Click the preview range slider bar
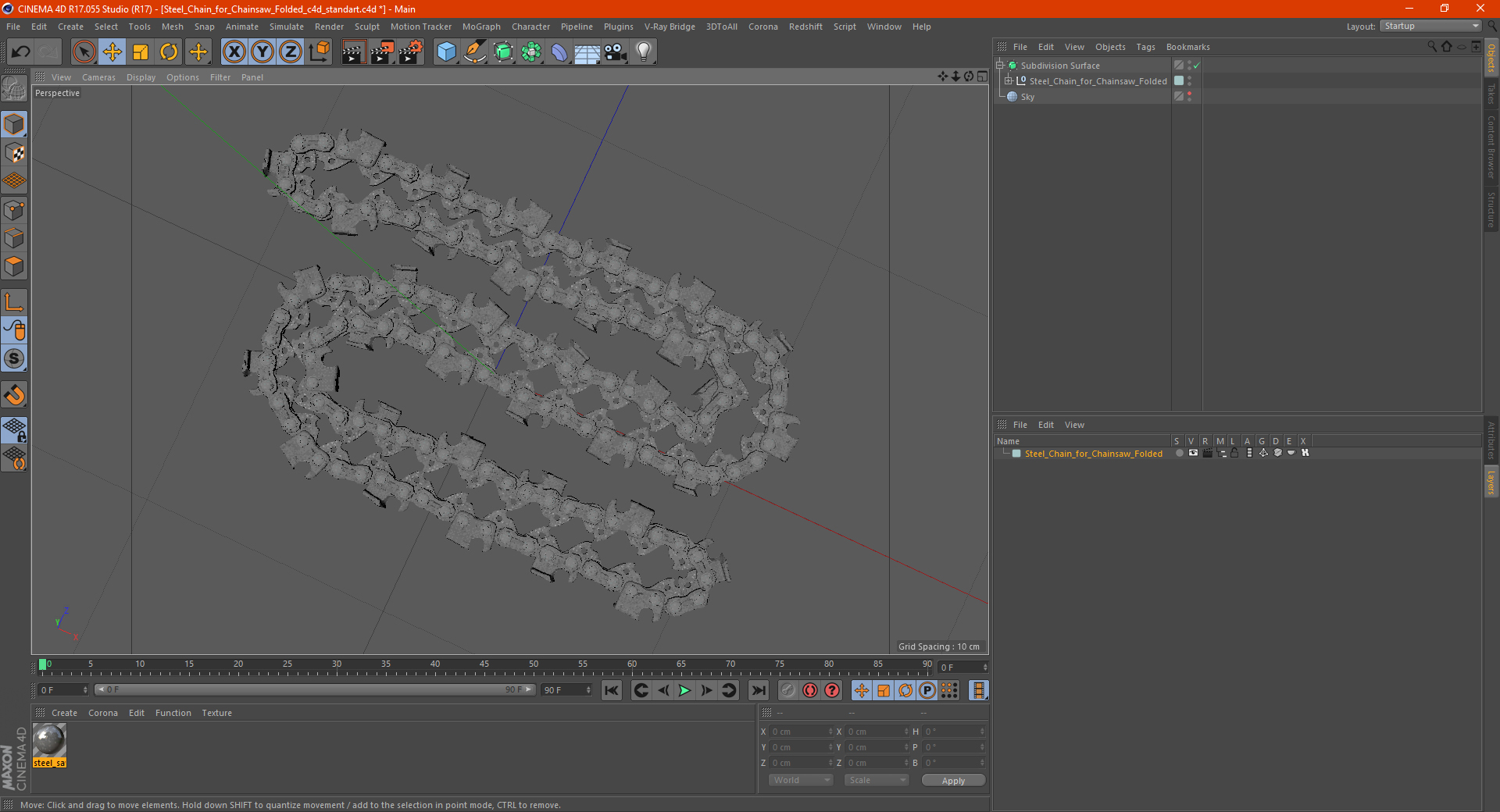 (314, 689)
